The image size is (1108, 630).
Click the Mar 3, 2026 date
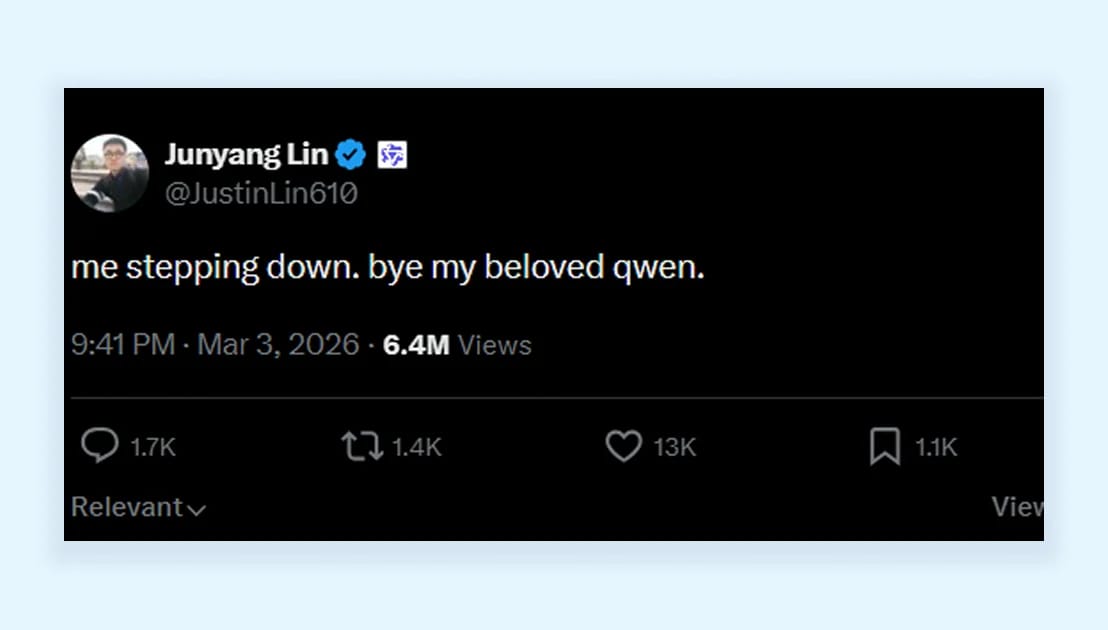click(278, 345)
